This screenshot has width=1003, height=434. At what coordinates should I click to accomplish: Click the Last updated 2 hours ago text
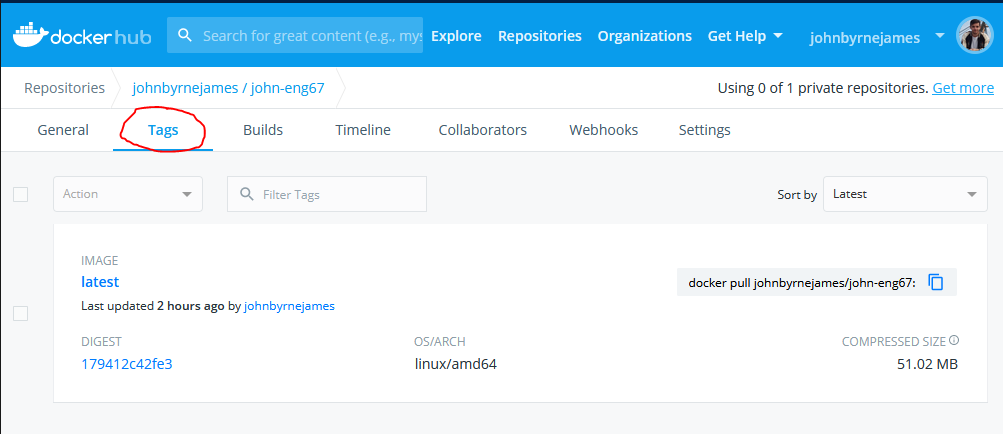click(153, 306)
